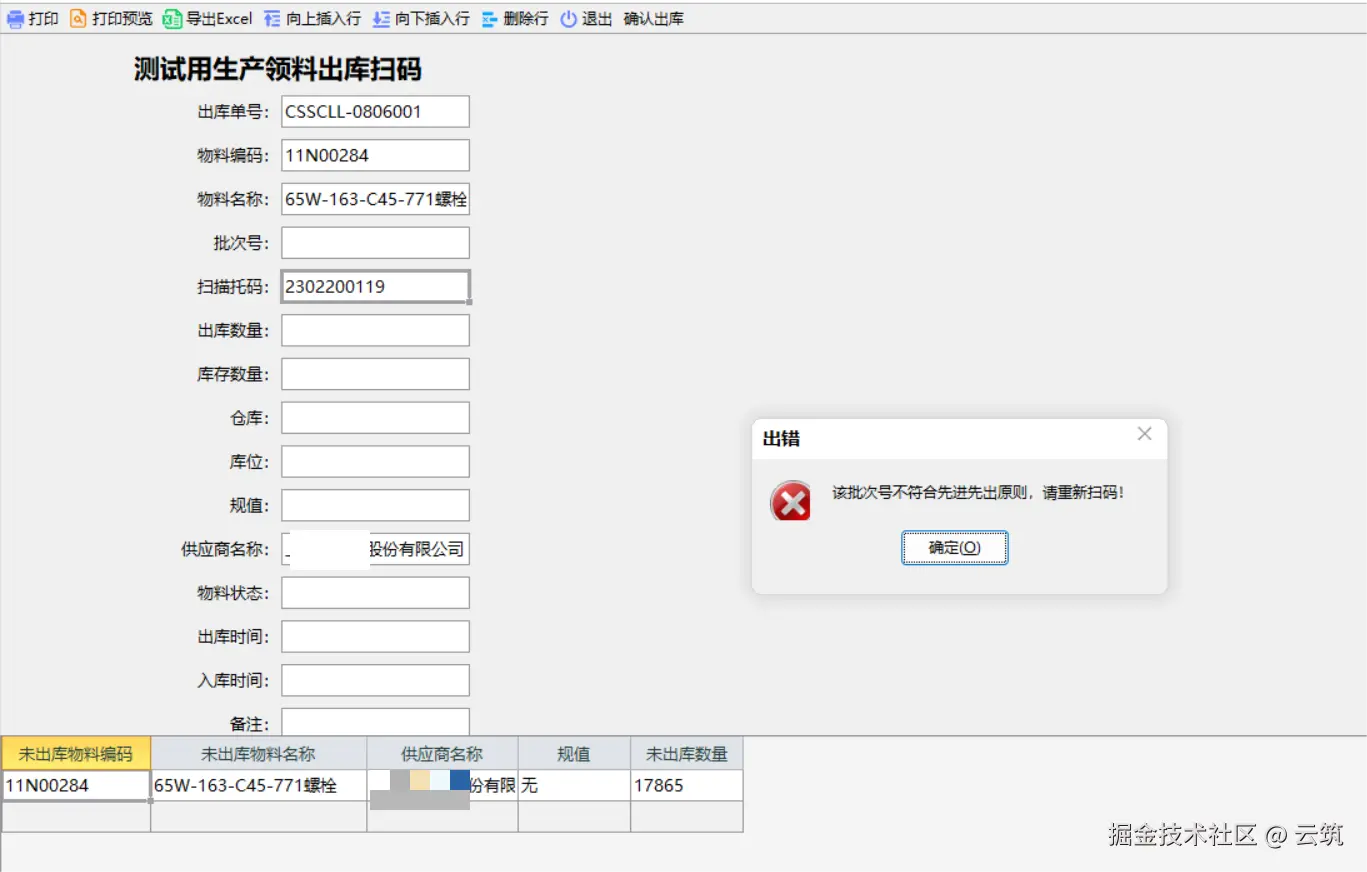Focus the empty 批次号 field
Screen dimensions: 1367x872
[x=374, y=242]
